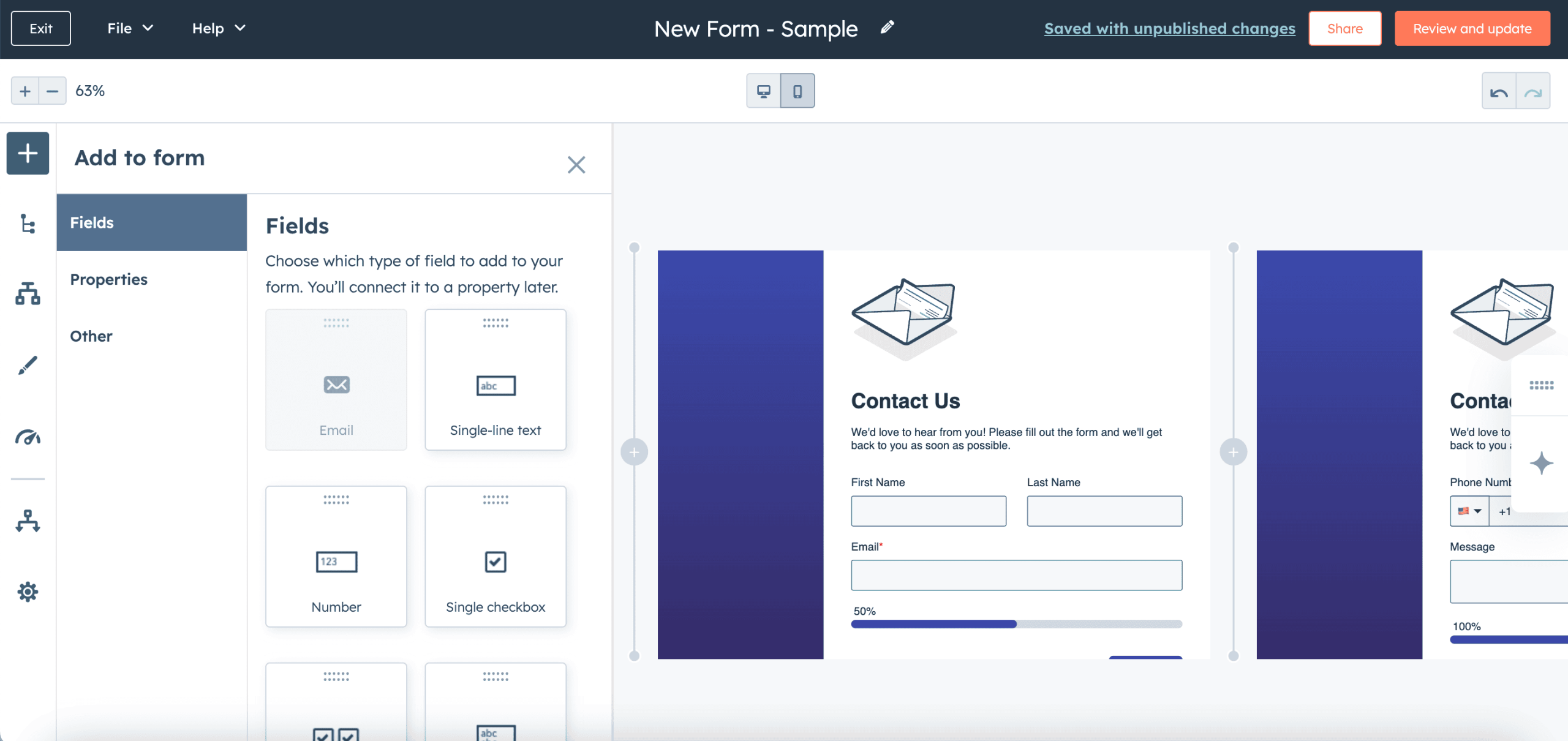Image resolution: width=1568 pixels, height=741 pixels.
Task: Switch to mobile preview mode
Action: click(x=797, y=90)
